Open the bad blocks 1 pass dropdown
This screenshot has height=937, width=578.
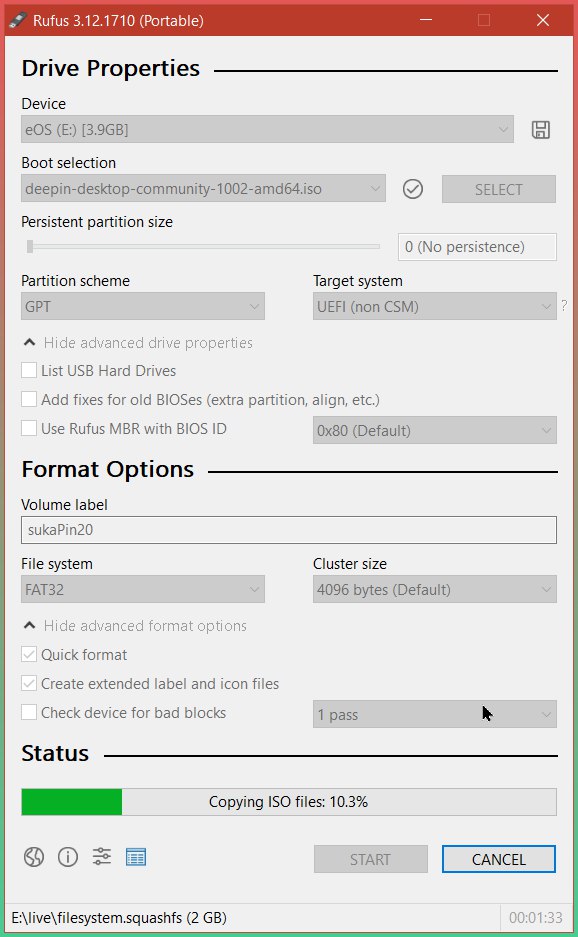(435, 714)
